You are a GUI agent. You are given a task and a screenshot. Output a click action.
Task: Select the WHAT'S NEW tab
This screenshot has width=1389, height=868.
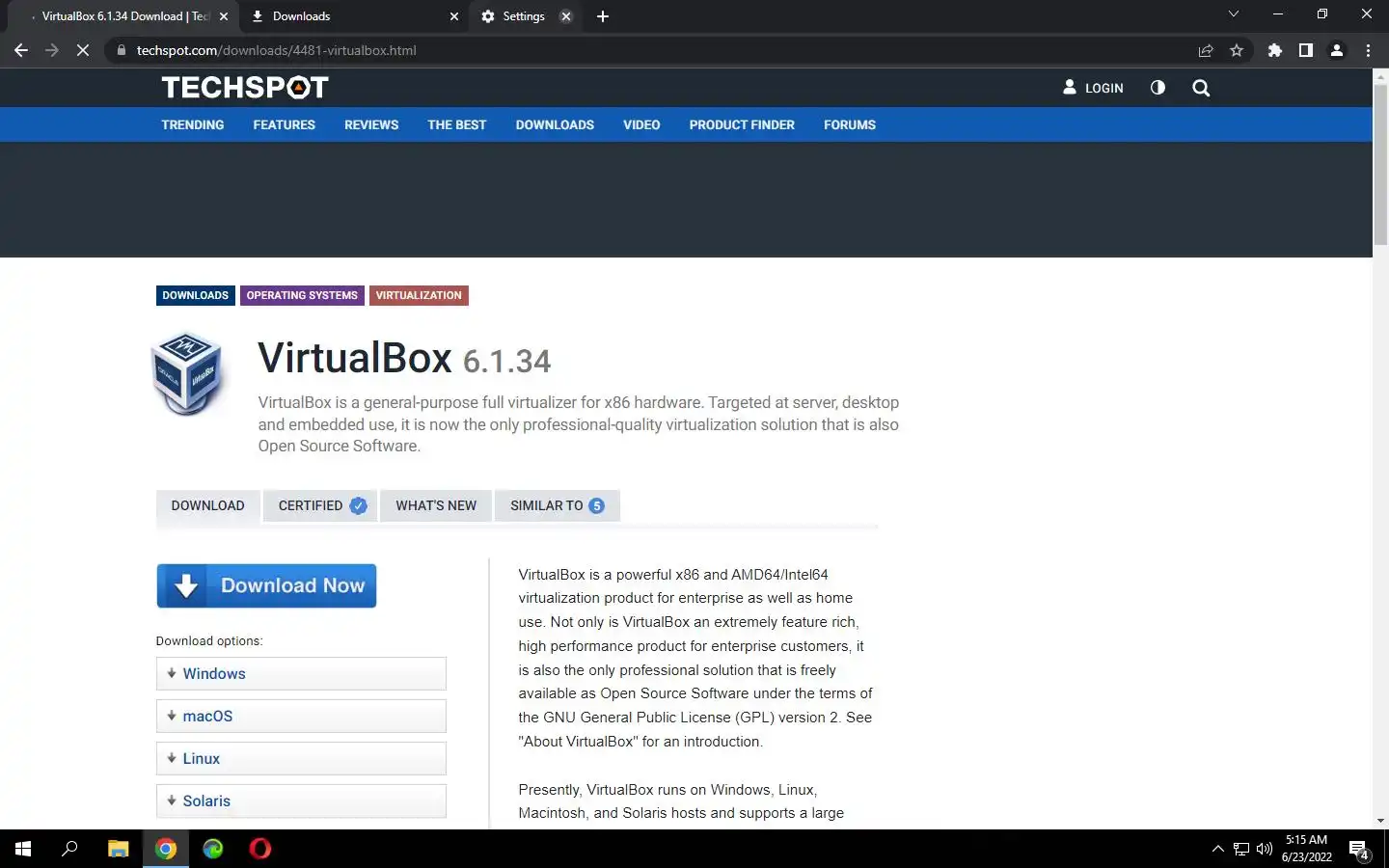point(436,505)
